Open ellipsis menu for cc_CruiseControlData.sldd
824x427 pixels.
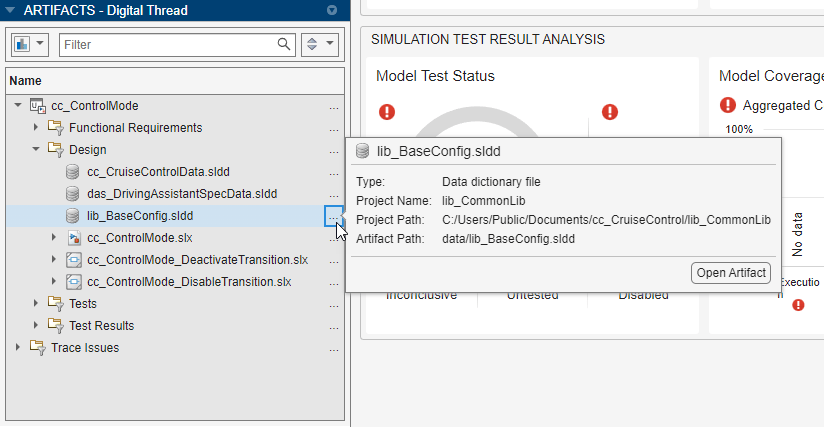[334, 173]
